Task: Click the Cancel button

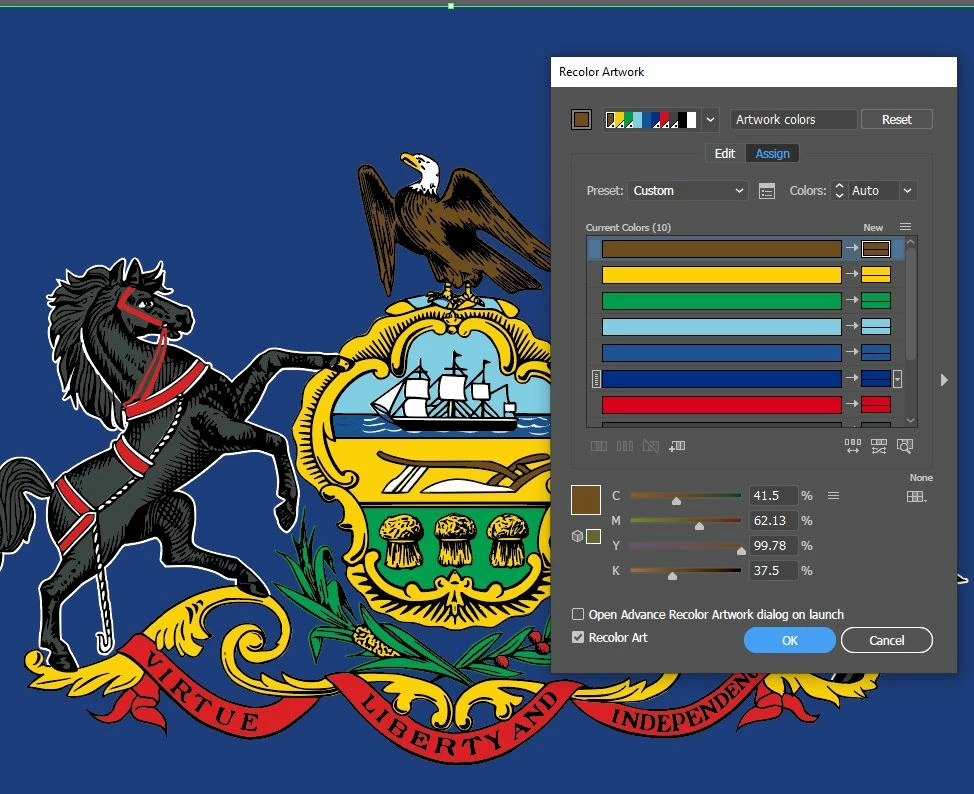Action: pyautogui.click(x=886, y=641)
